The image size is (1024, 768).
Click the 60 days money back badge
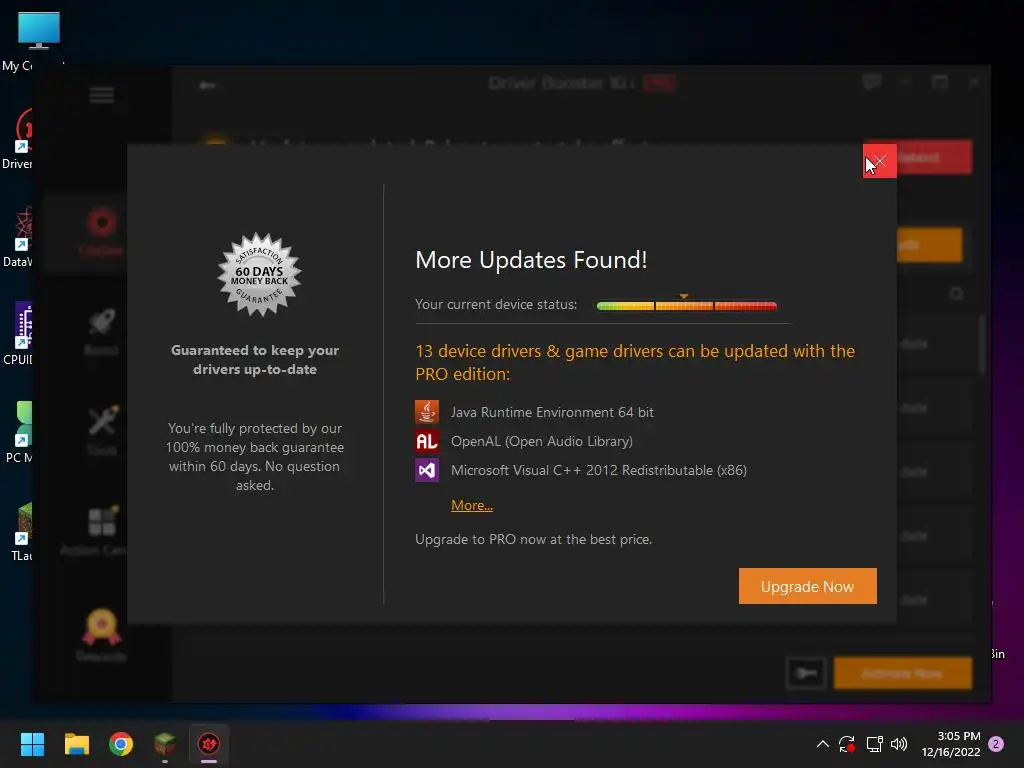click(x=259, y=275)
